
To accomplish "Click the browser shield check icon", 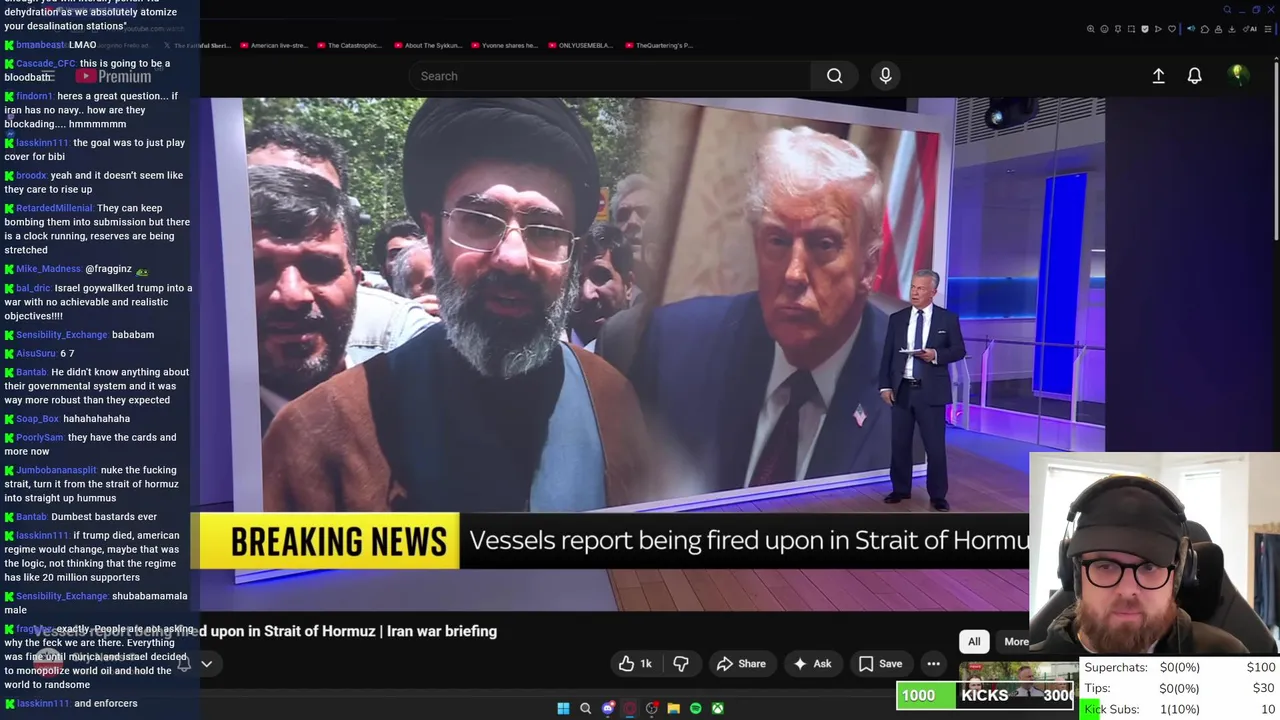I will (x=1145, y=29).
